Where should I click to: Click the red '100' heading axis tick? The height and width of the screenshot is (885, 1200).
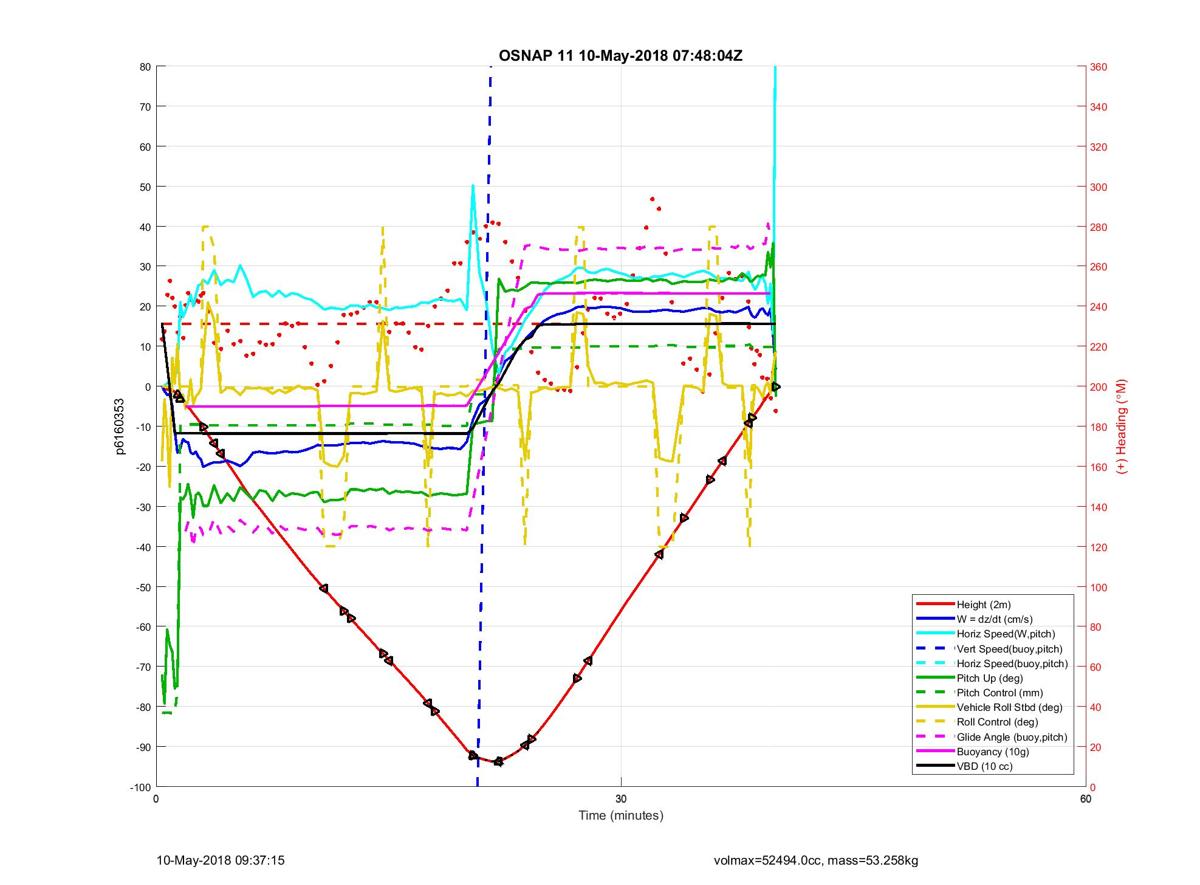click(1100, 587)
